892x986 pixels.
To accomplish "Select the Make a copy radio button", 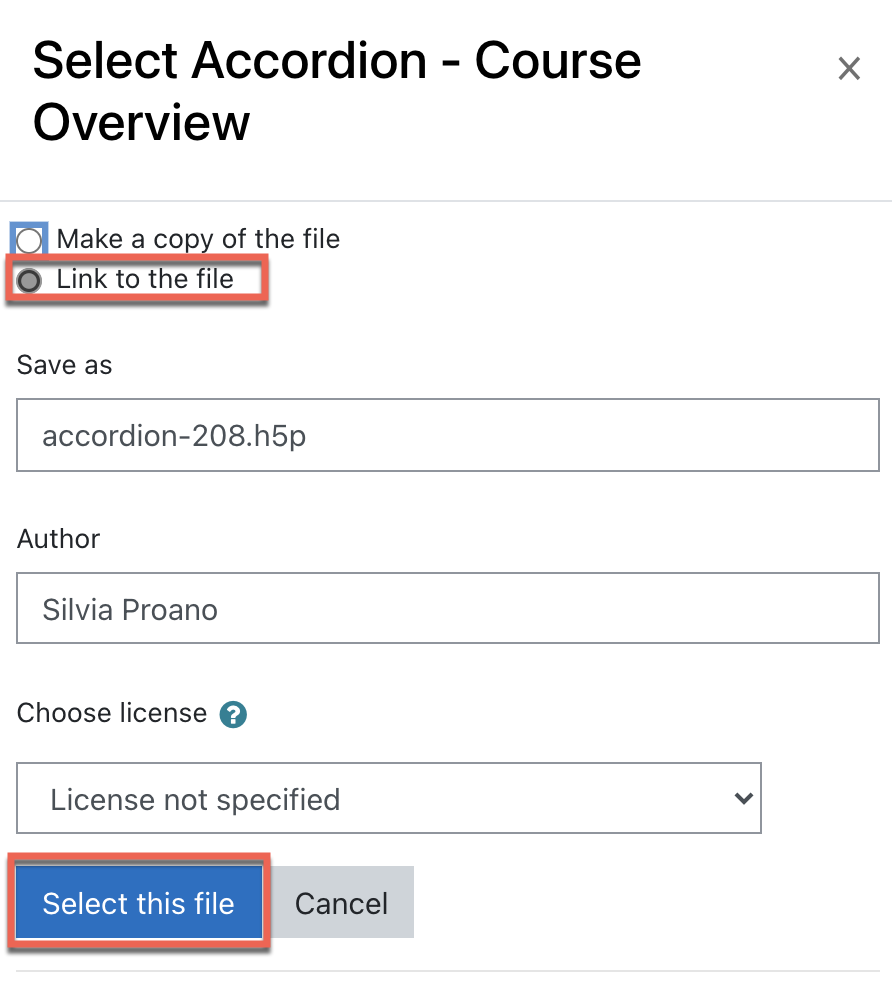I will coord(30,240).
